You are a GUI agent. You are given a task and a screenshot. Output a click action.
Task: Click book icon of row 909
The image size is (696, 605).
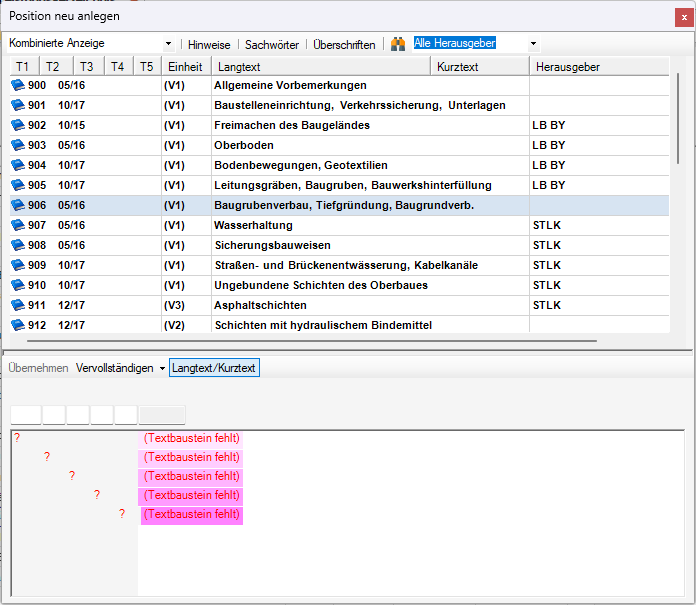[18, 265]
